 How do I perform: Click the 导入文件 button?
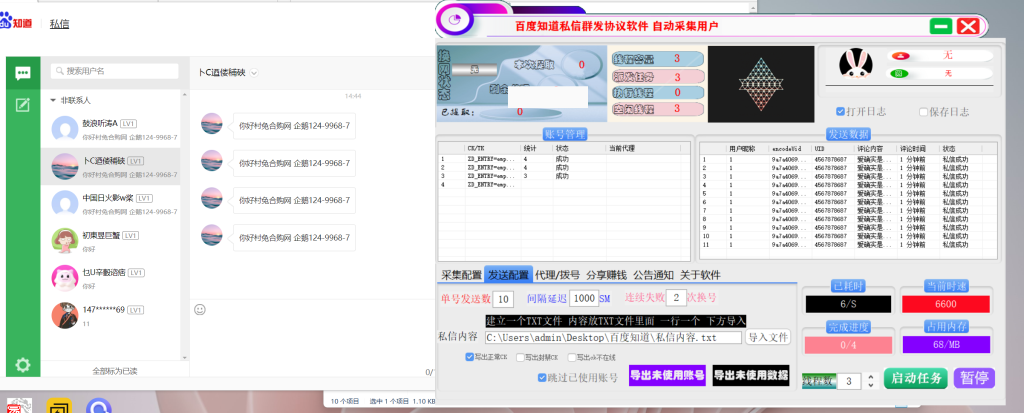(768, 337)
